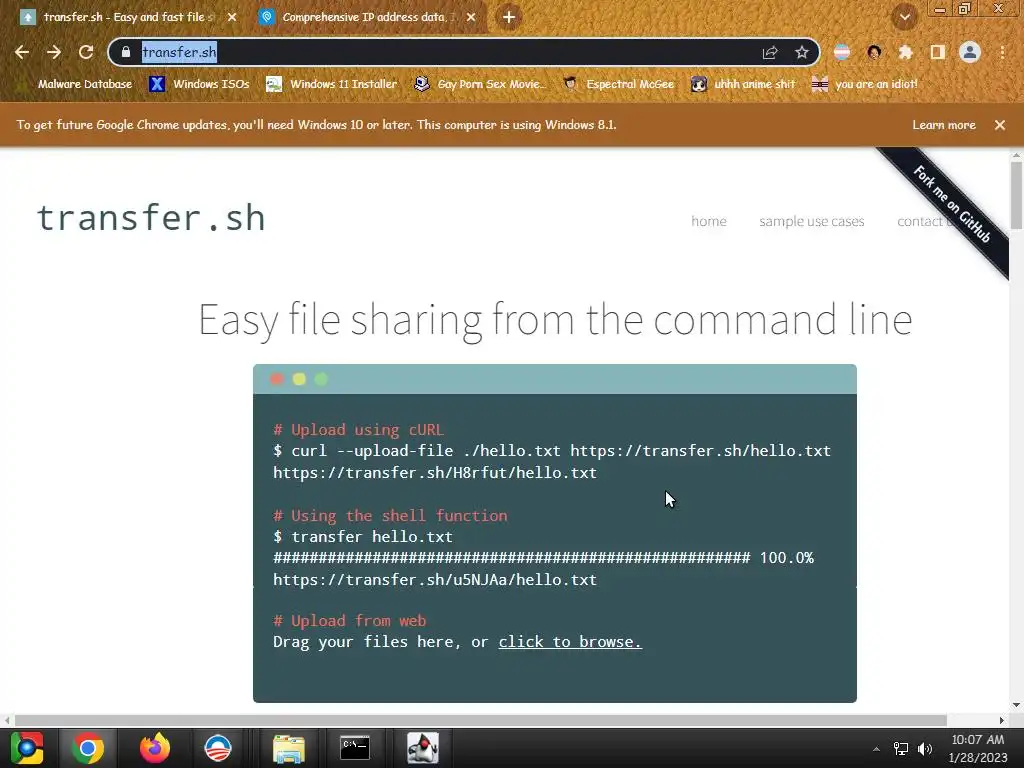
Task: Show hidden system tray icons
Action: 876,749
